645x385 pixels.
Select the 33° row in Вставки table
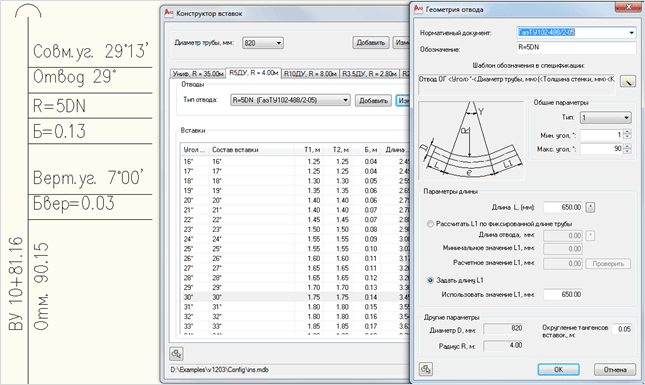tap(295, 326)
